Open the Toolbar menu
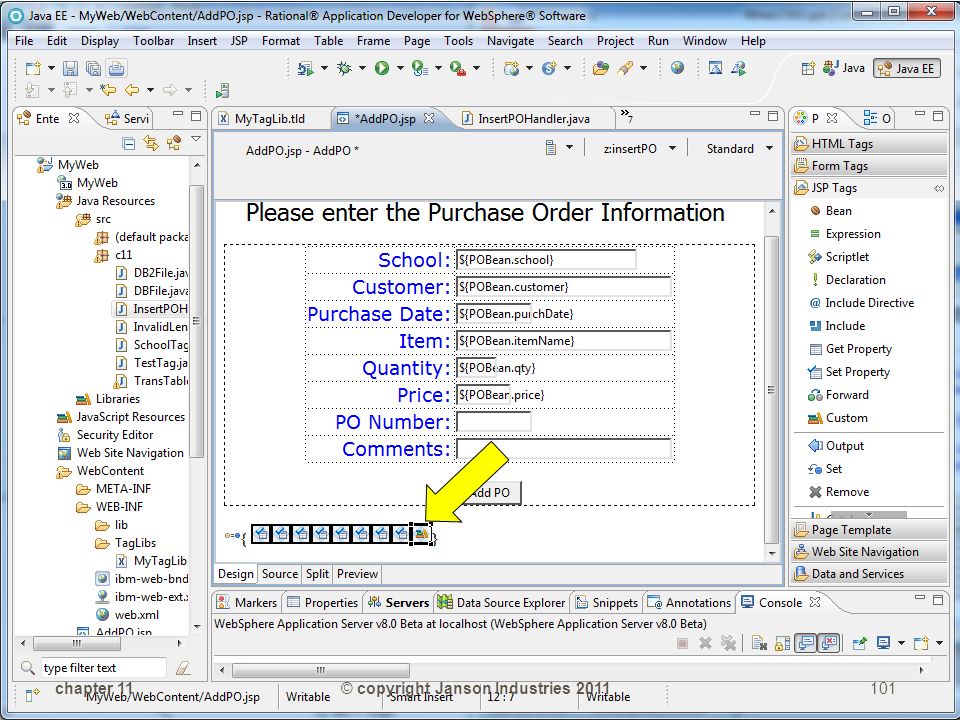 point(154,41)
